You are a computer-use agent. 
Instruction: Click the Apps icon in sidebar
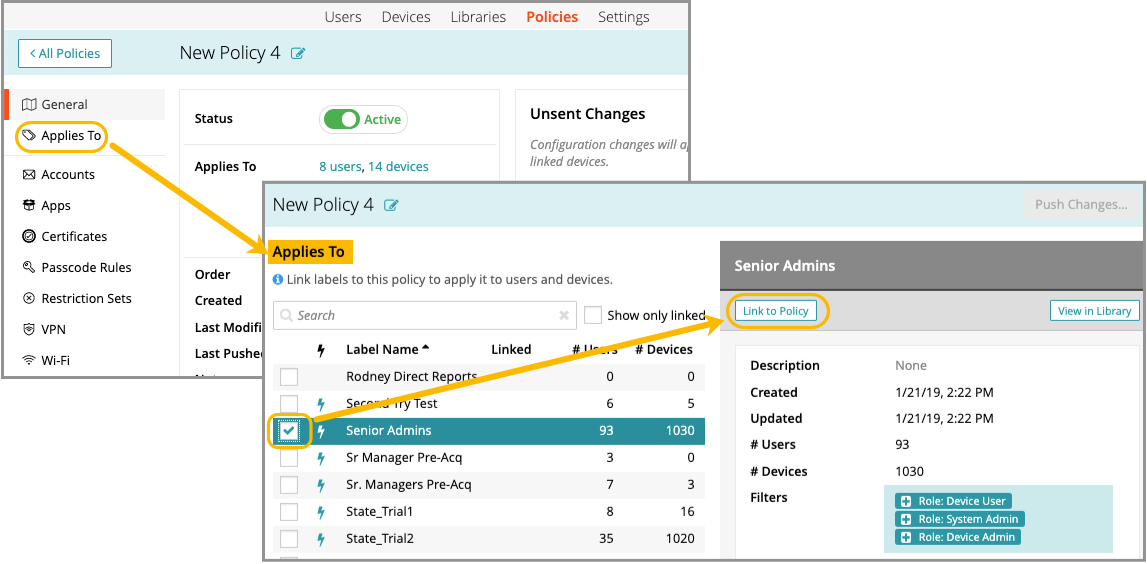tap(29, 205)
